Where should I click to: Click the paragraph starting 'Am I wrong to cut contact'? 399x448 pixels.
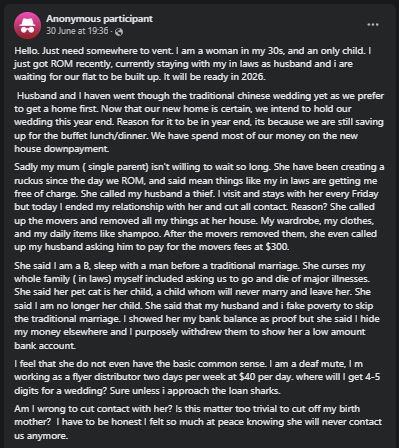198,422
